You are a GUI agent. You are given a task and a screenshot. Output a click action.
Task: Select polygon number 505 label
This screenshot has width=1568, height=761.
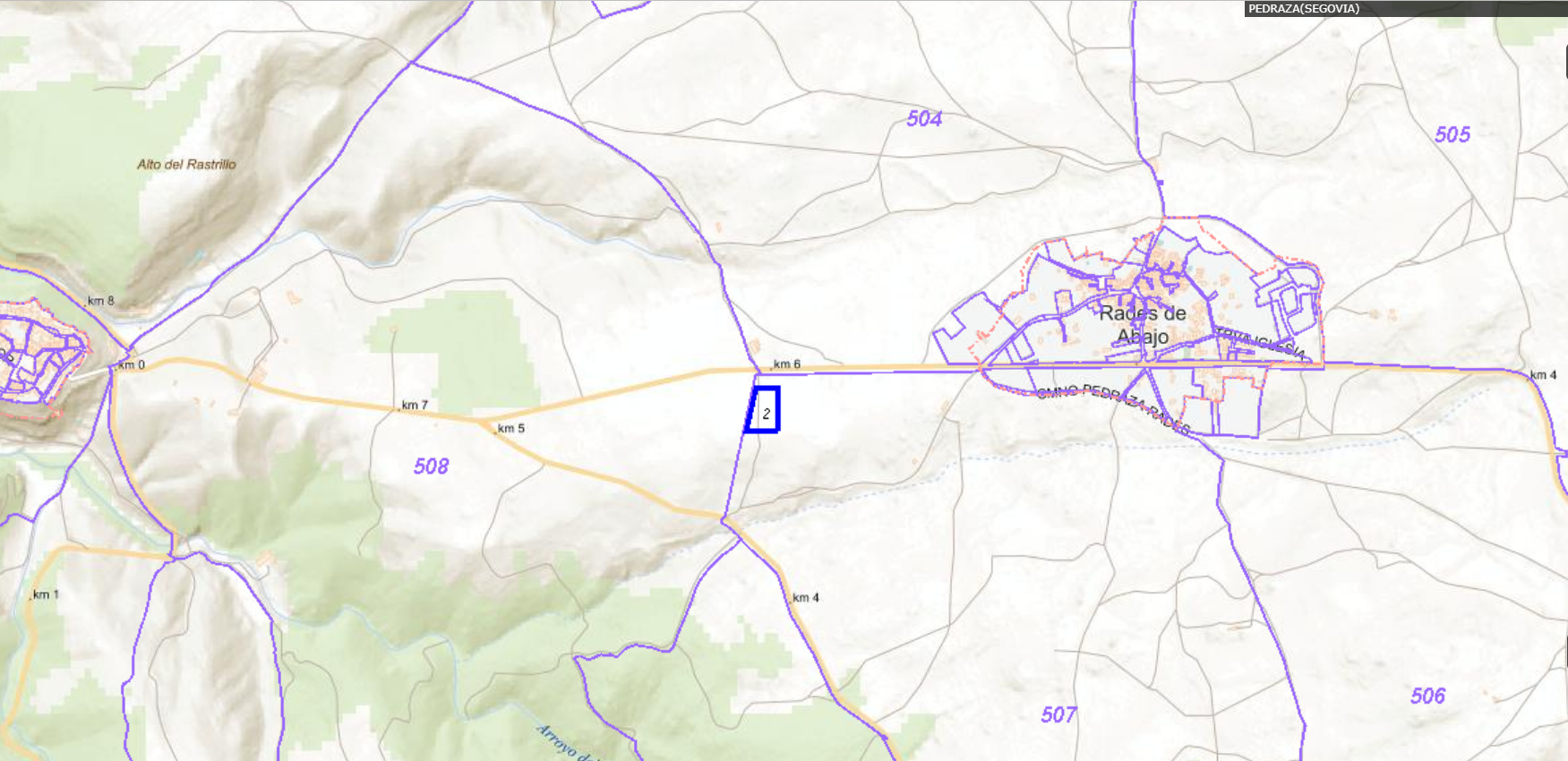pyautogui.click(x=1452, y=135)
